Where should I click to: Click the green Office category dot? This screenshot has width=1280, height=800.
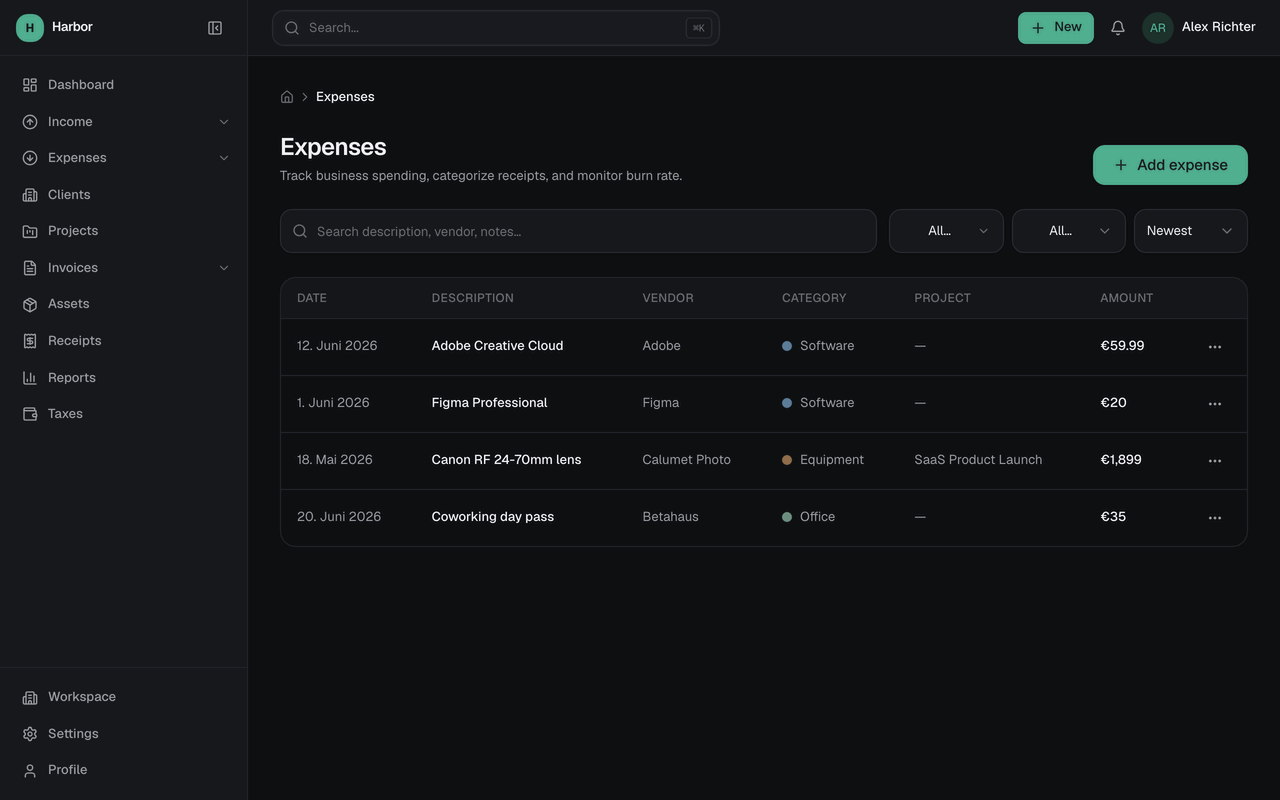point(787,517)
